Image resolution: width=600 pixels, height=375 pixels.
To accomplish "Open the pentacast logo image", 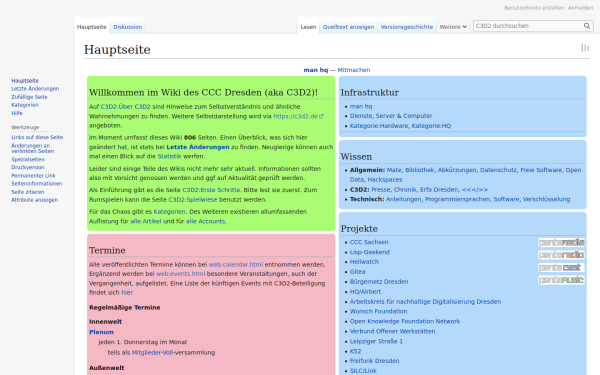I will [x=561, y=267].
